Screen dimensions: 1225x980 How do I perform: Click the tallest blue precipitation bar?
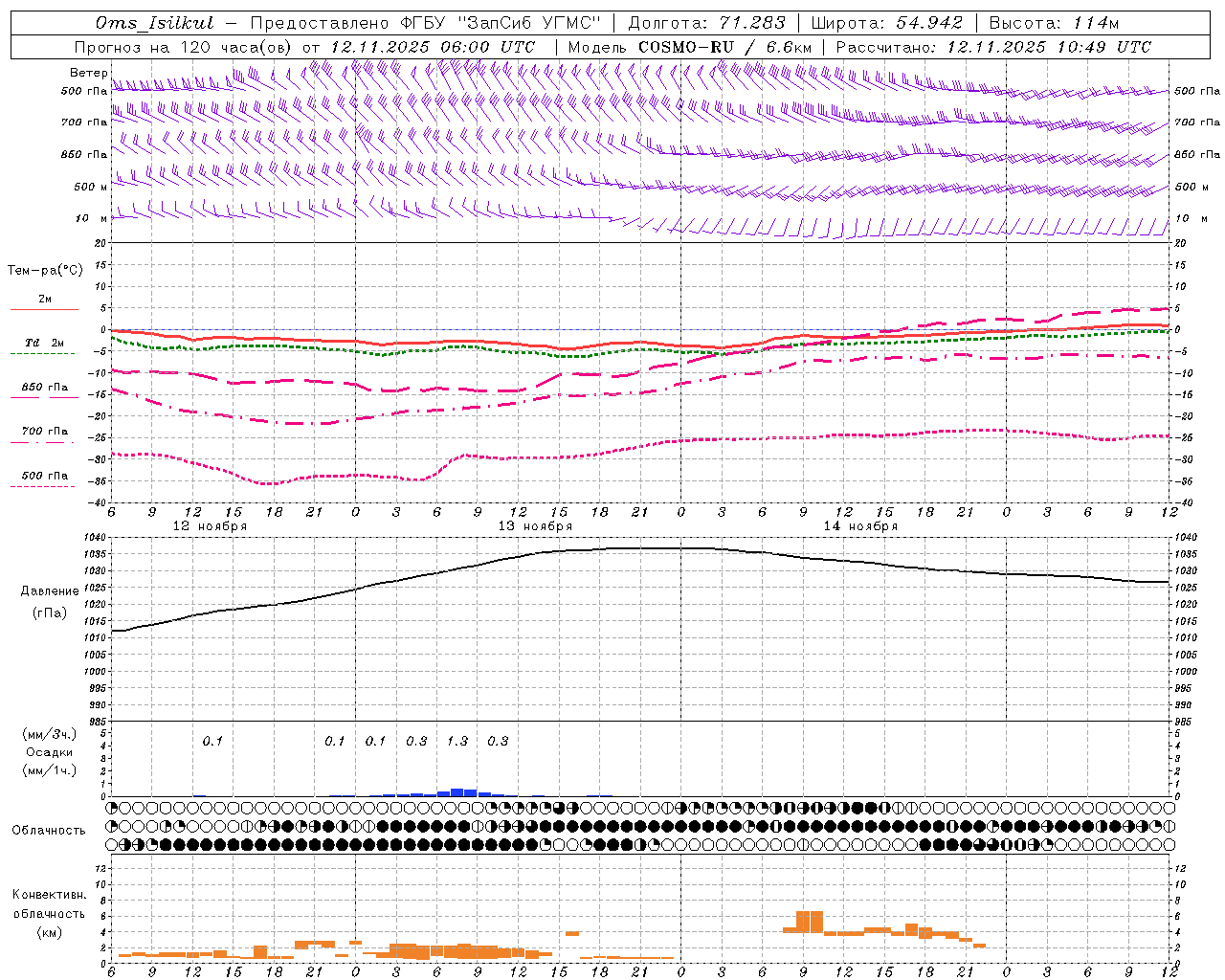[457, 792]
